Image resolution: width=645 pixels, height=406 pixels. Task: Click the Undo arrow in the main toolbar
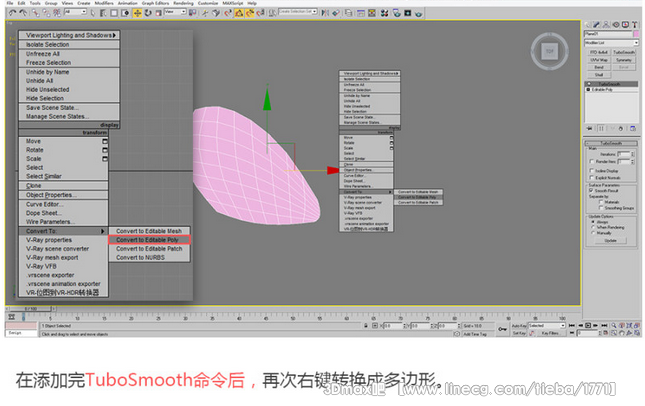(12, 13)
